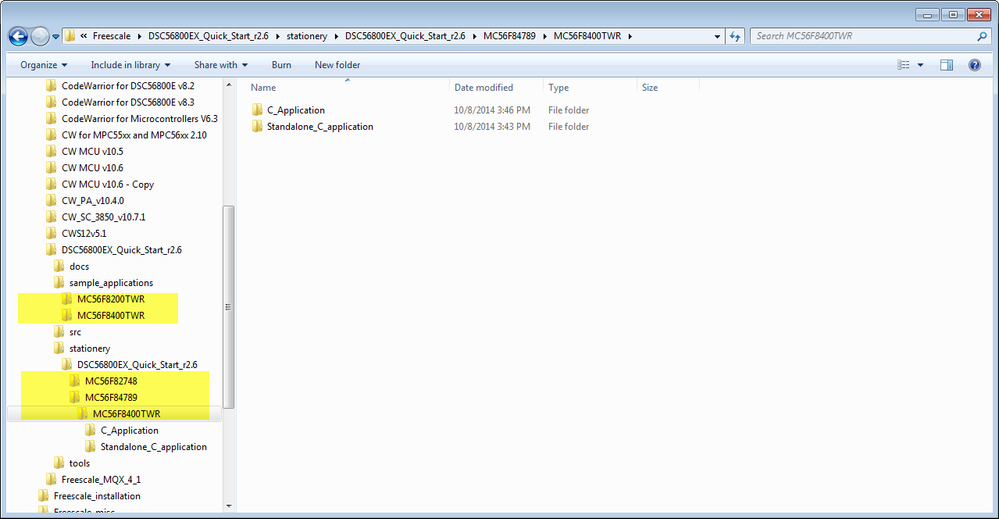Select CW_SC_3850_v10.7.1 tree folder

tap(103, 217)
